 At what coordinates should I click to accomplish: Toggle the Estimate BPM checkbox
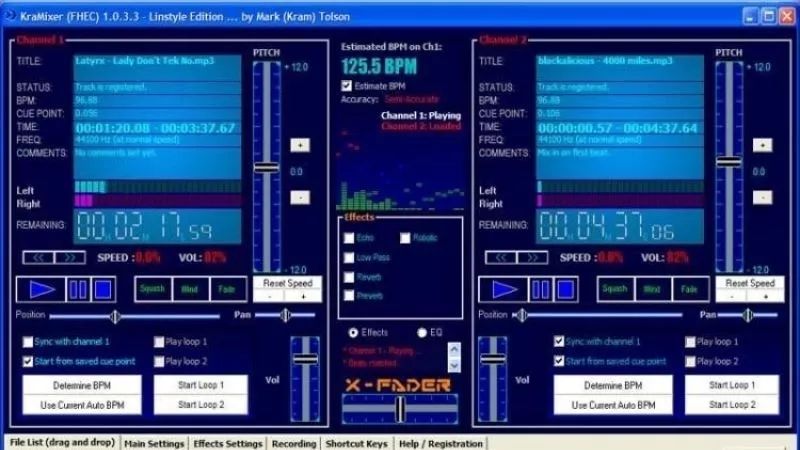pos(346,86)
